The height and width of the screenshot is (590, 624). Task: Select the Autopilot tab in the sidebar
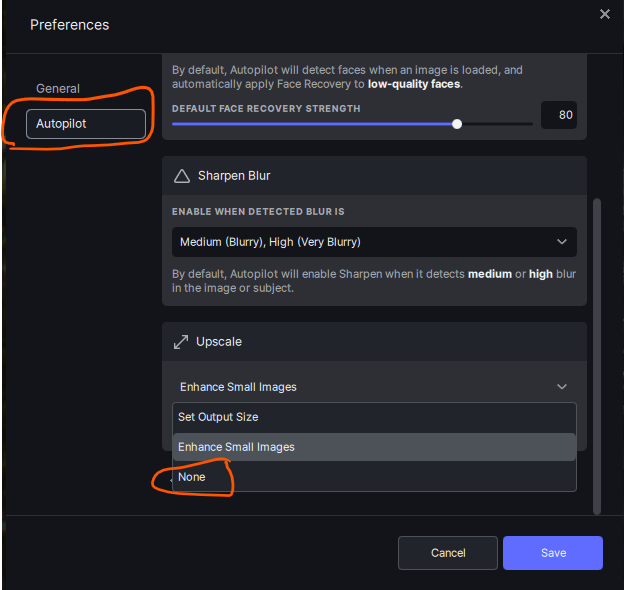86,124
